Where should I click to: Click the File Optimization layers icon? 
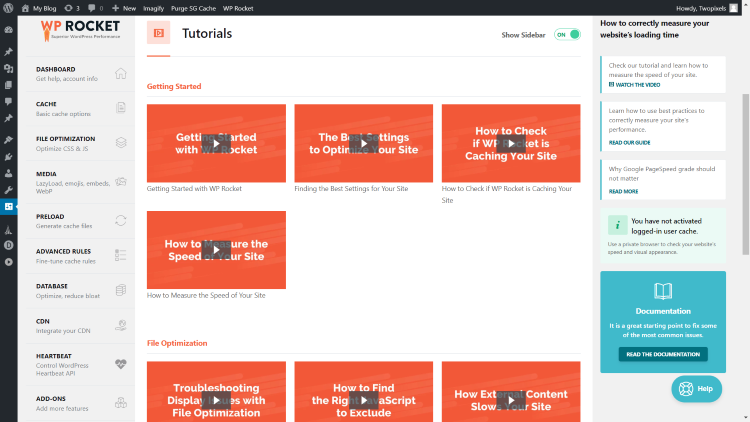(x=121, y=143)
